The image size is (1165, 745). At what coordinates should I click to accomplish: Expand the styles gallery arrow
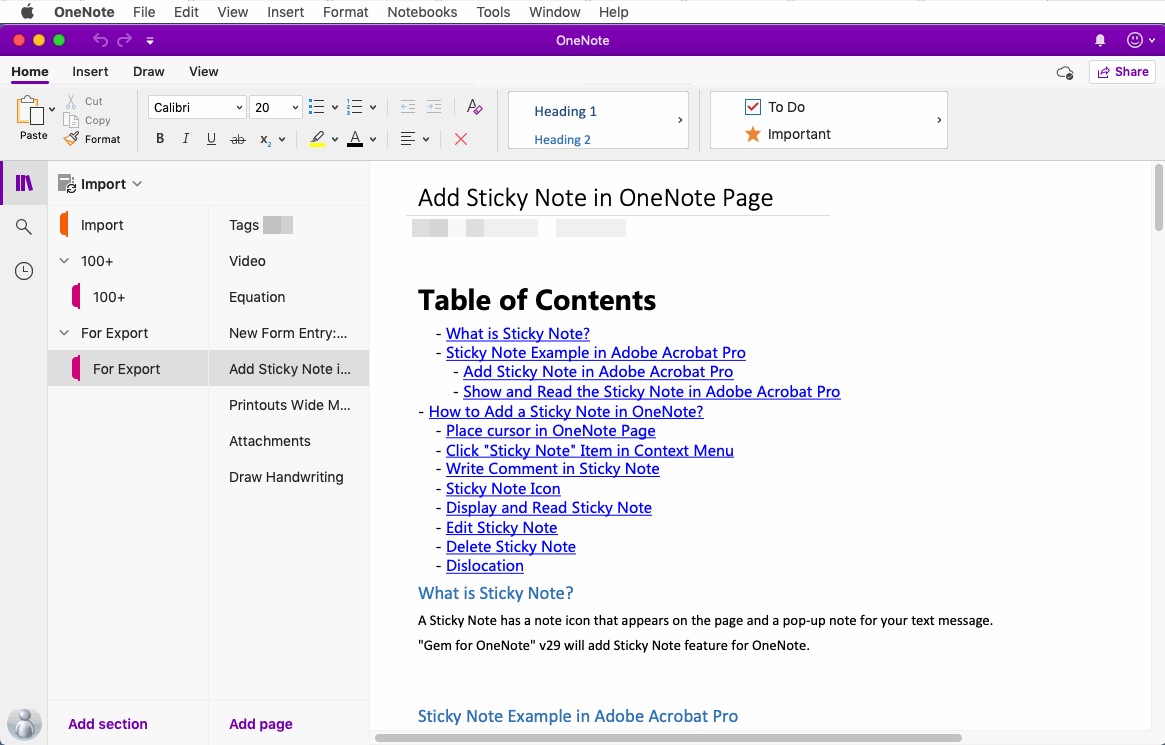tap(680, 120)
